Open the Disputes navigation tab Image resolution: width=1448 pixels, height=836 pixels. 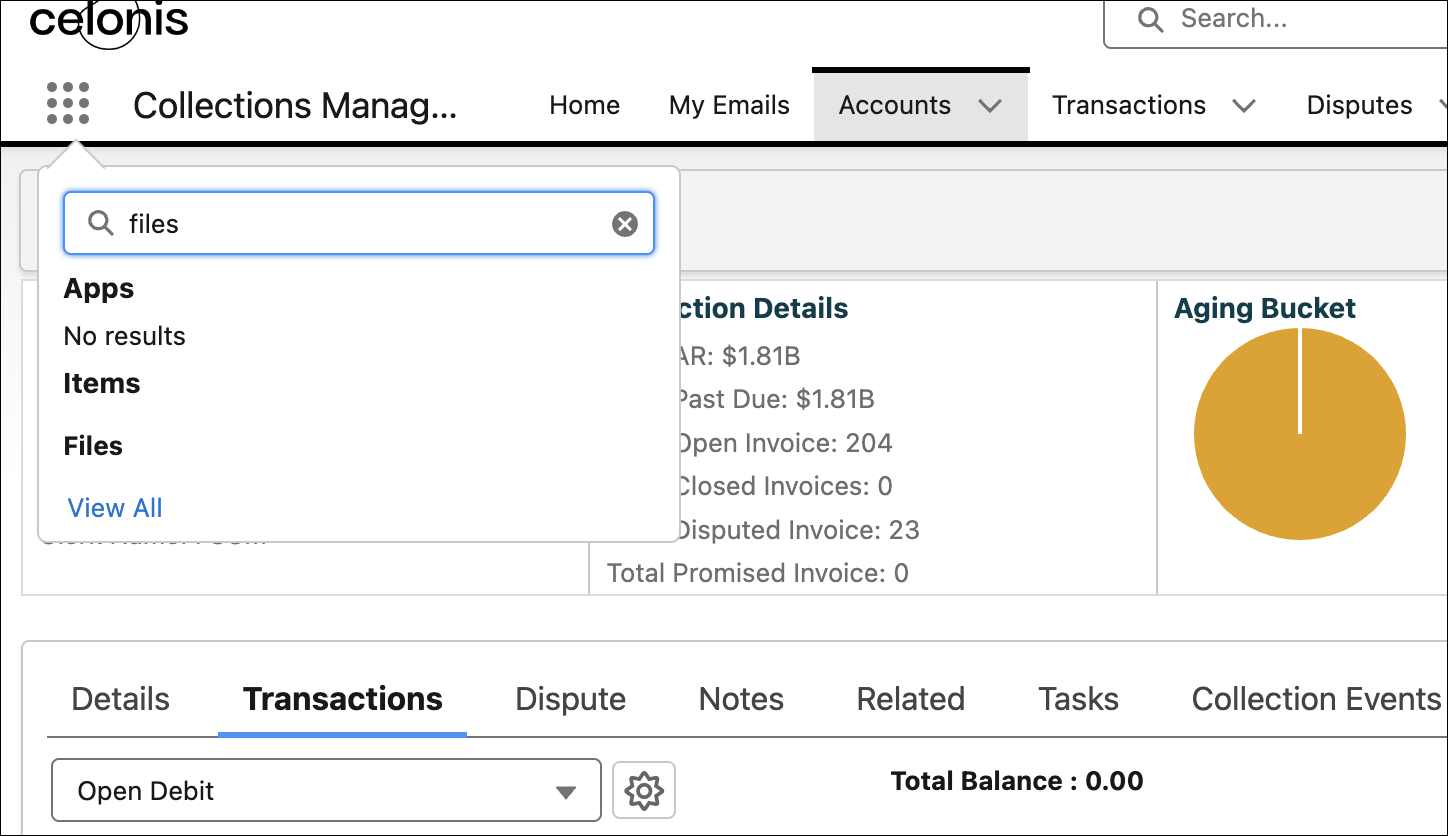click(x=1359, y=105)
